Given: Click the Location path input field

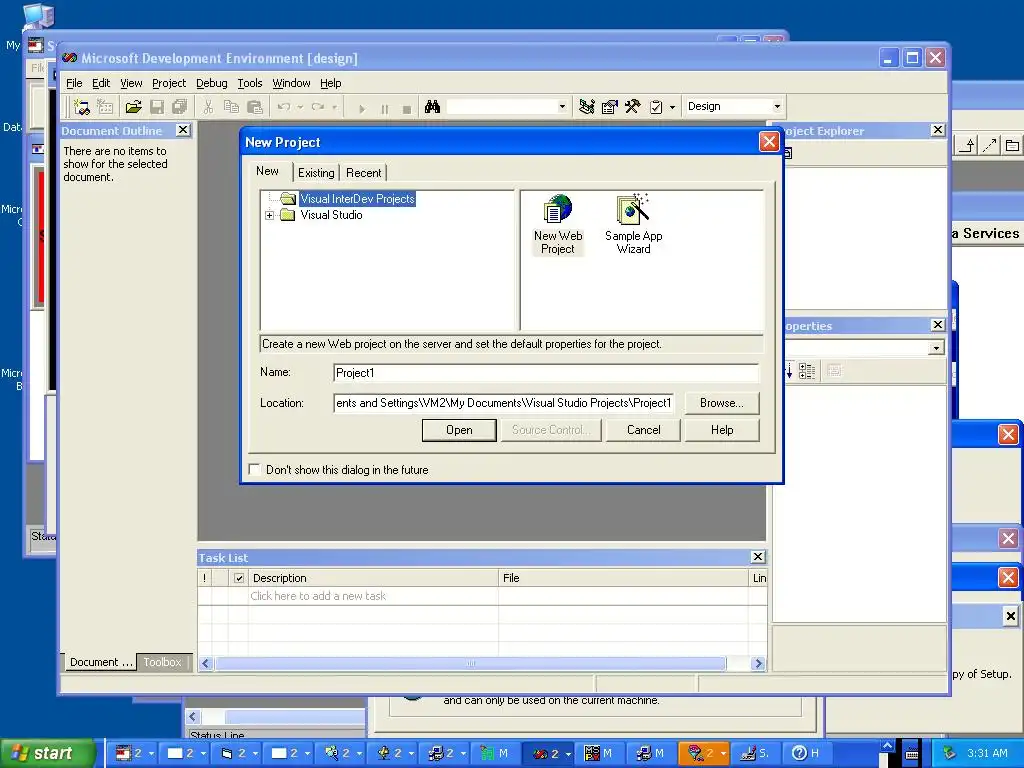Looking at the screenshot, I should point(504,403).
